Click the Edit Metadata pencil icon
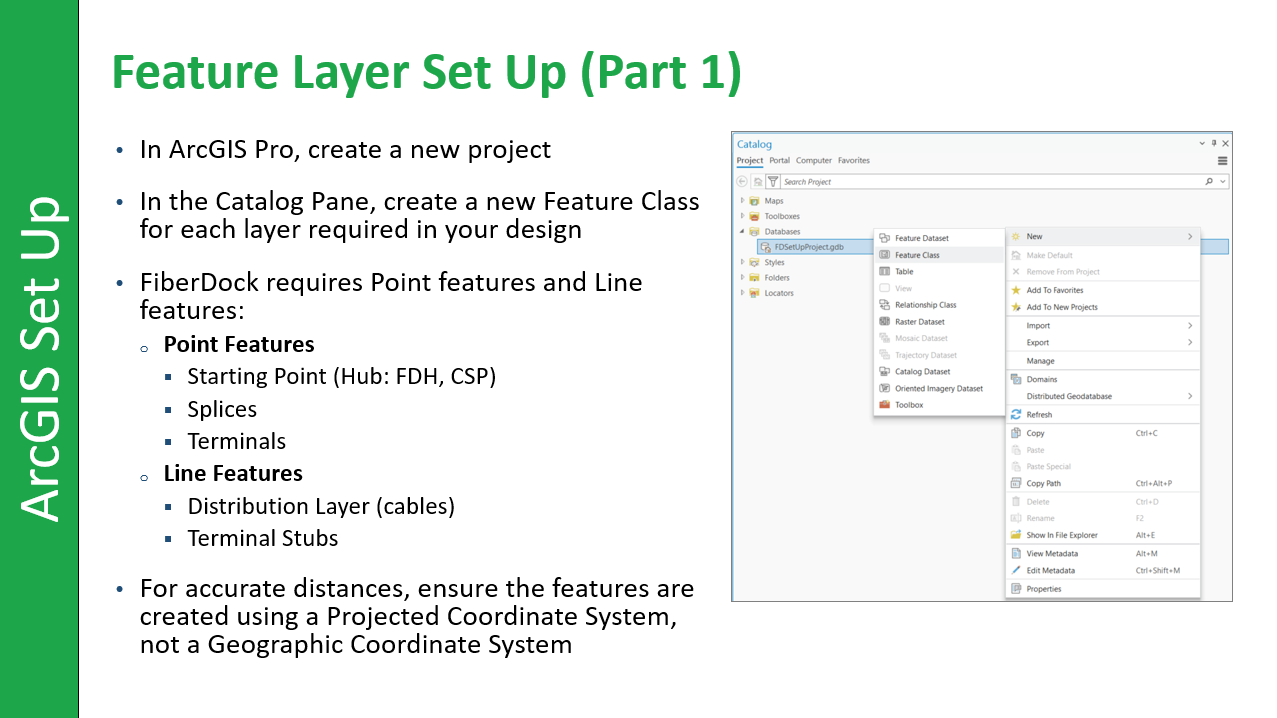 [1016, 570]
